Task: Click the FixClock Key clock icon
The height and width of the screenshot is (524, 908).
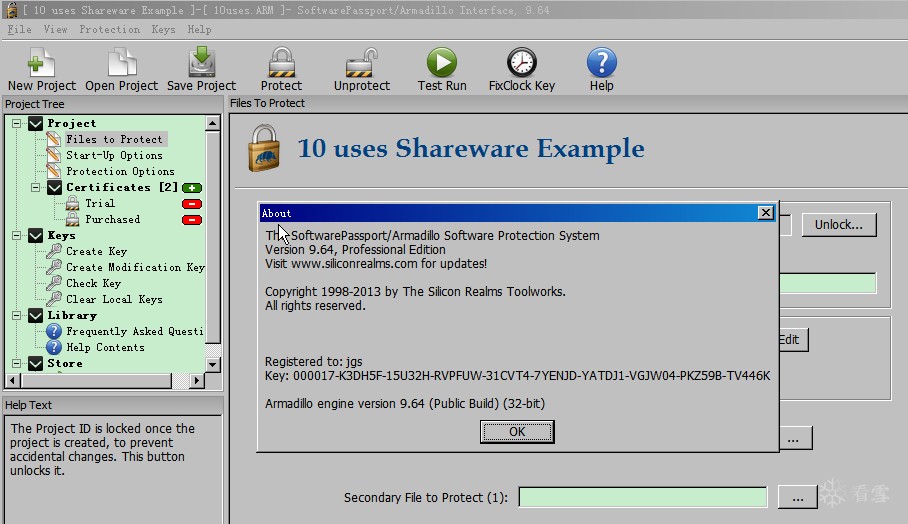Action: 522,62
